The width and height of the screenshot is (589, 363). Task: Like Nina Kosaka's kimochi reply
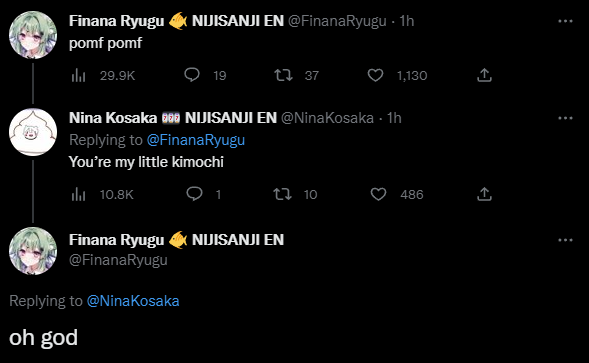(397, 194)
